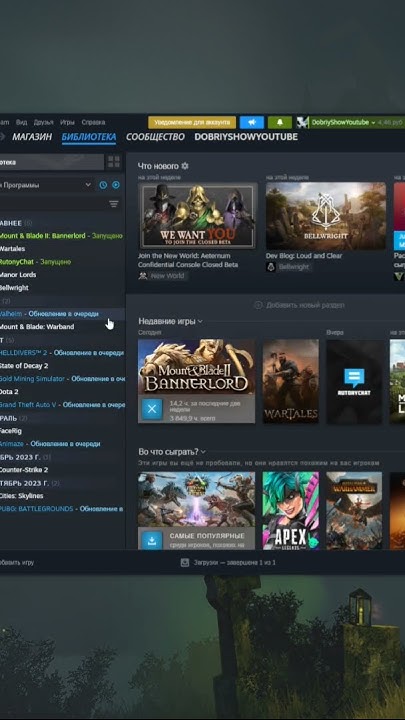Open the What's New settings gear
405x720 pixels.
pyautogui.click(x=185, y=166)
